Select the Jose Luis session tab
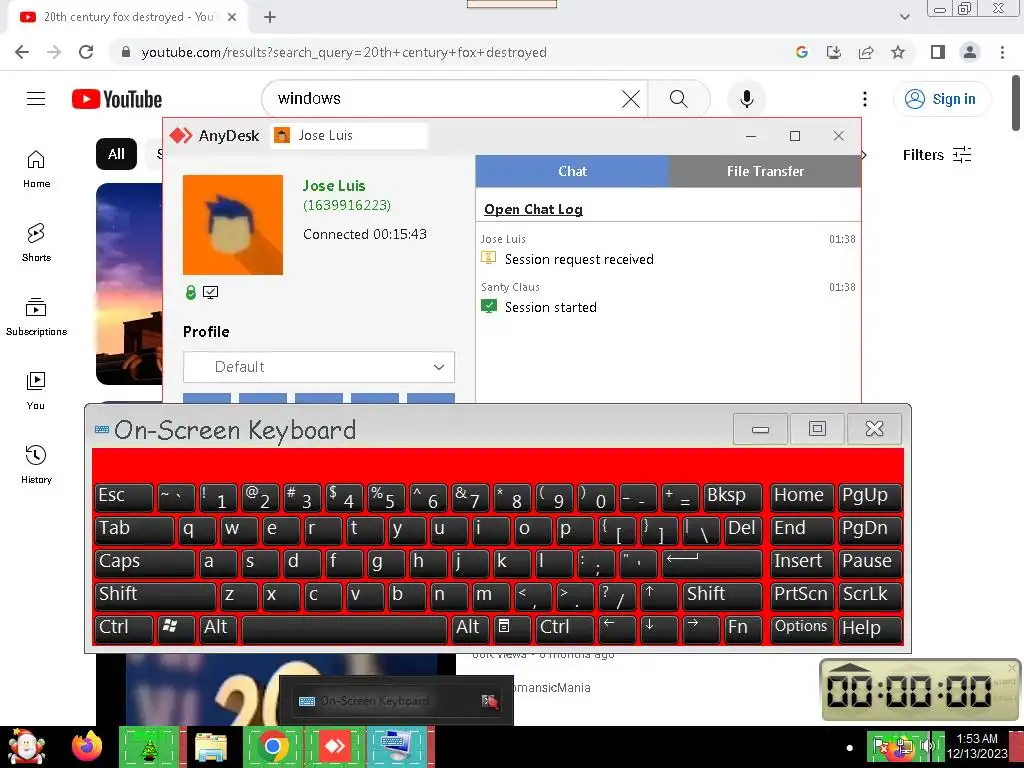The height and width of the screenshot is (768, 1024). tap(349, 136)
